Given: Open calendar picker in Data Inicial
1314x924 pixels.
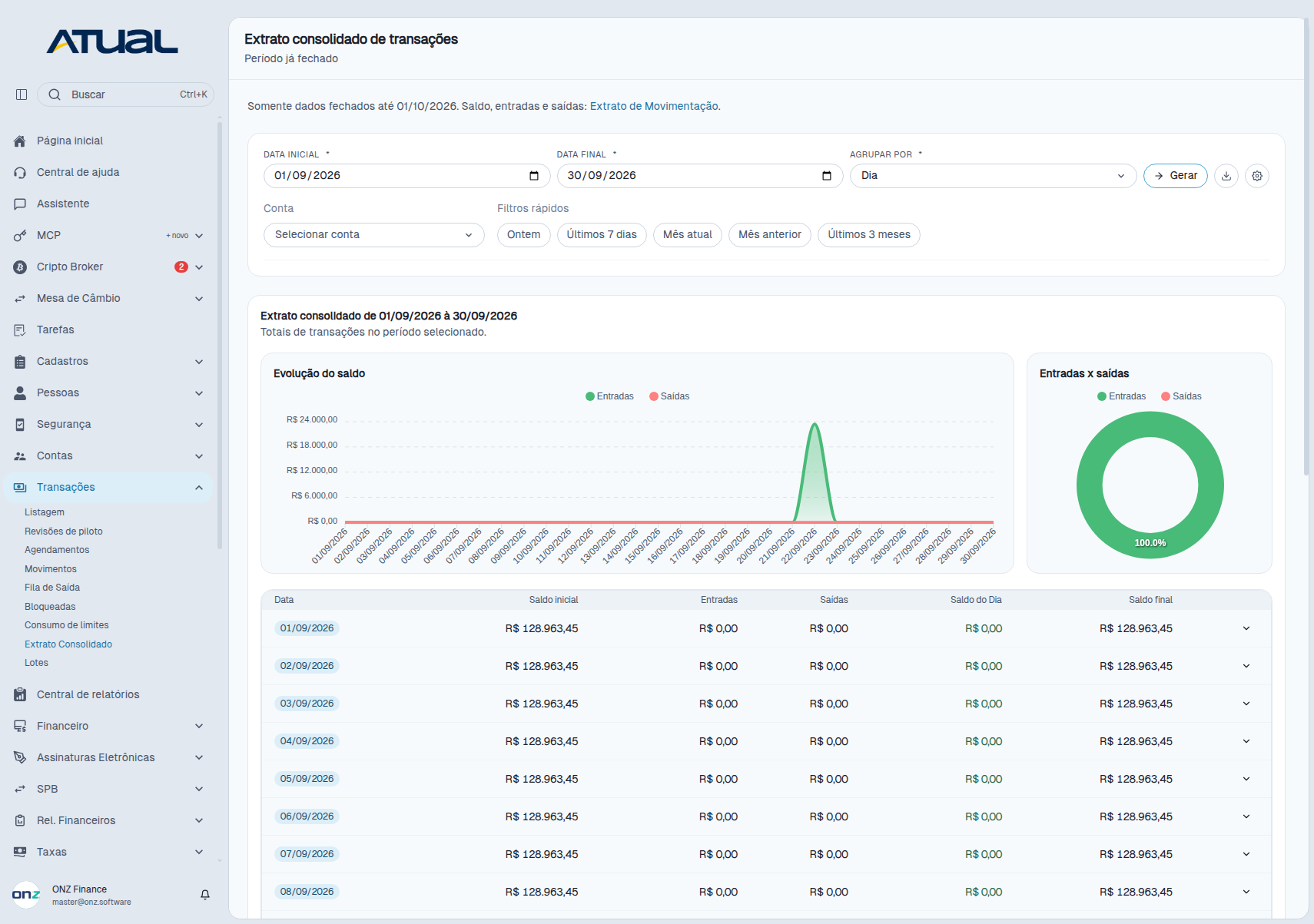Looking at the screenshot, I should pos(534,176).
